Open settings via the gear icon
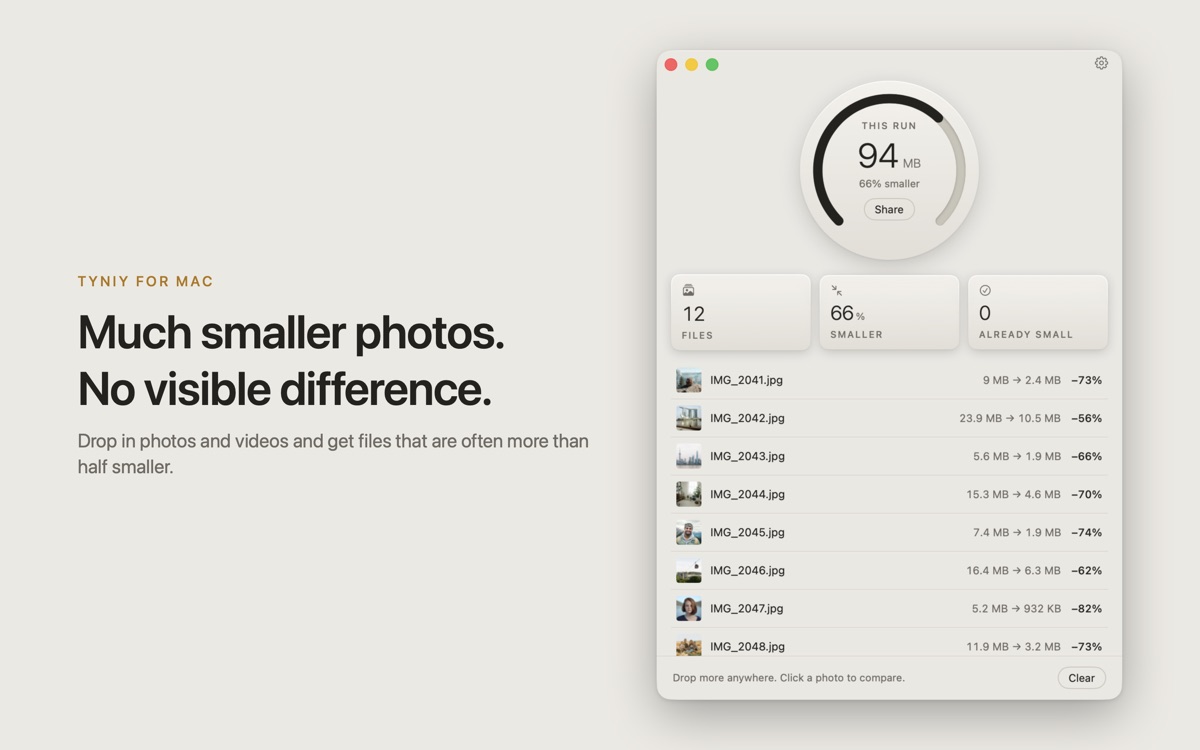This screenshot has height=750, width=1200. pos(1101,63)
